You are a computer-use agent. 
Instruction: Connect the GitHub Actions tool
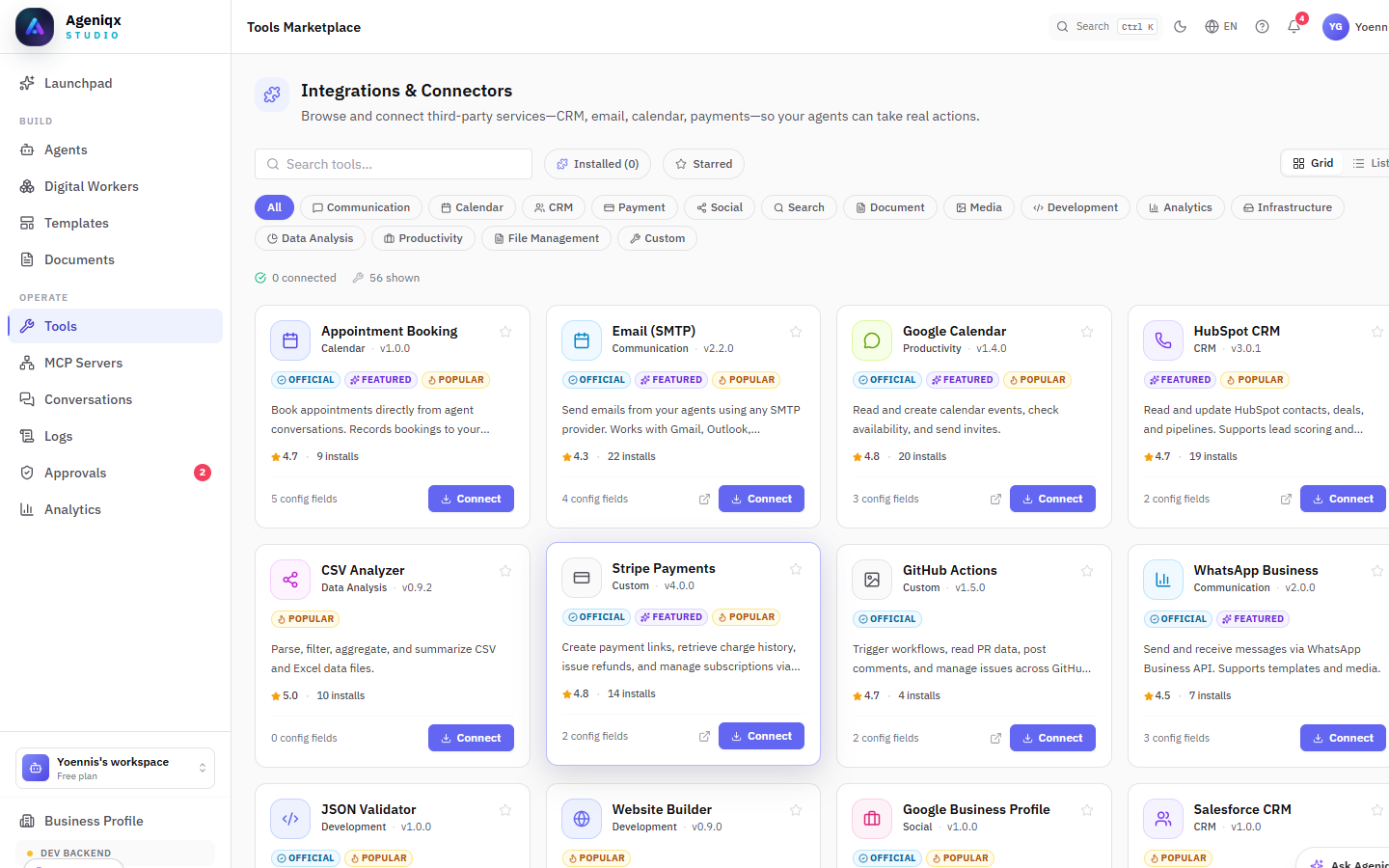[x=1052, y=738]
